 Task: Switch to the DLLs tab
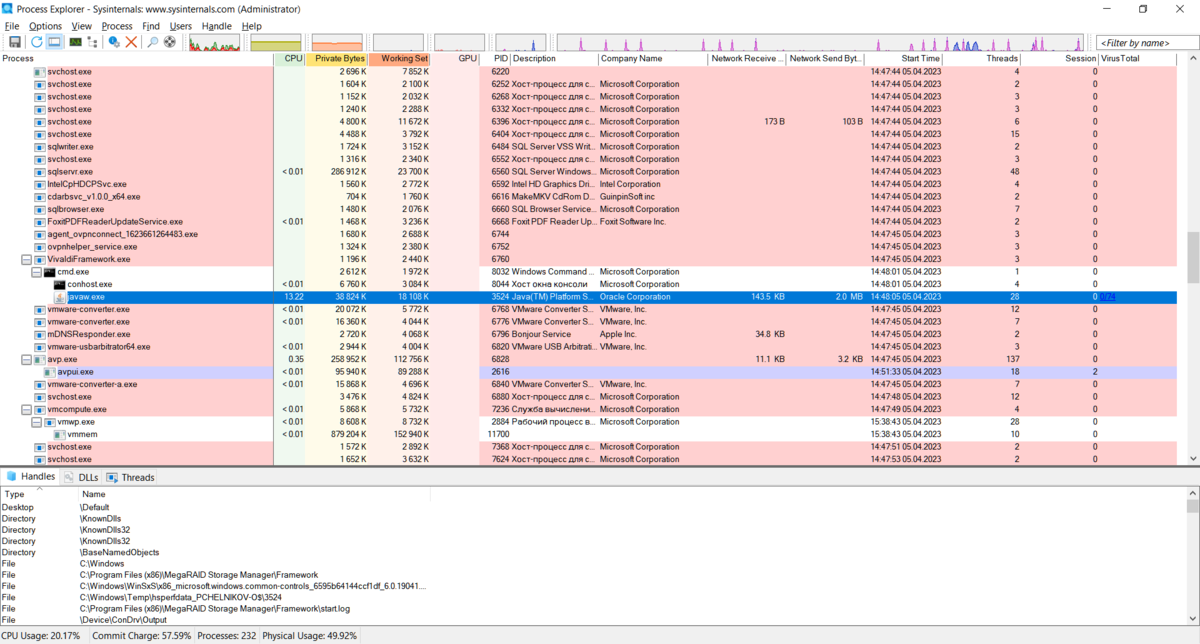pyautogui.click(x=82, y=477)
